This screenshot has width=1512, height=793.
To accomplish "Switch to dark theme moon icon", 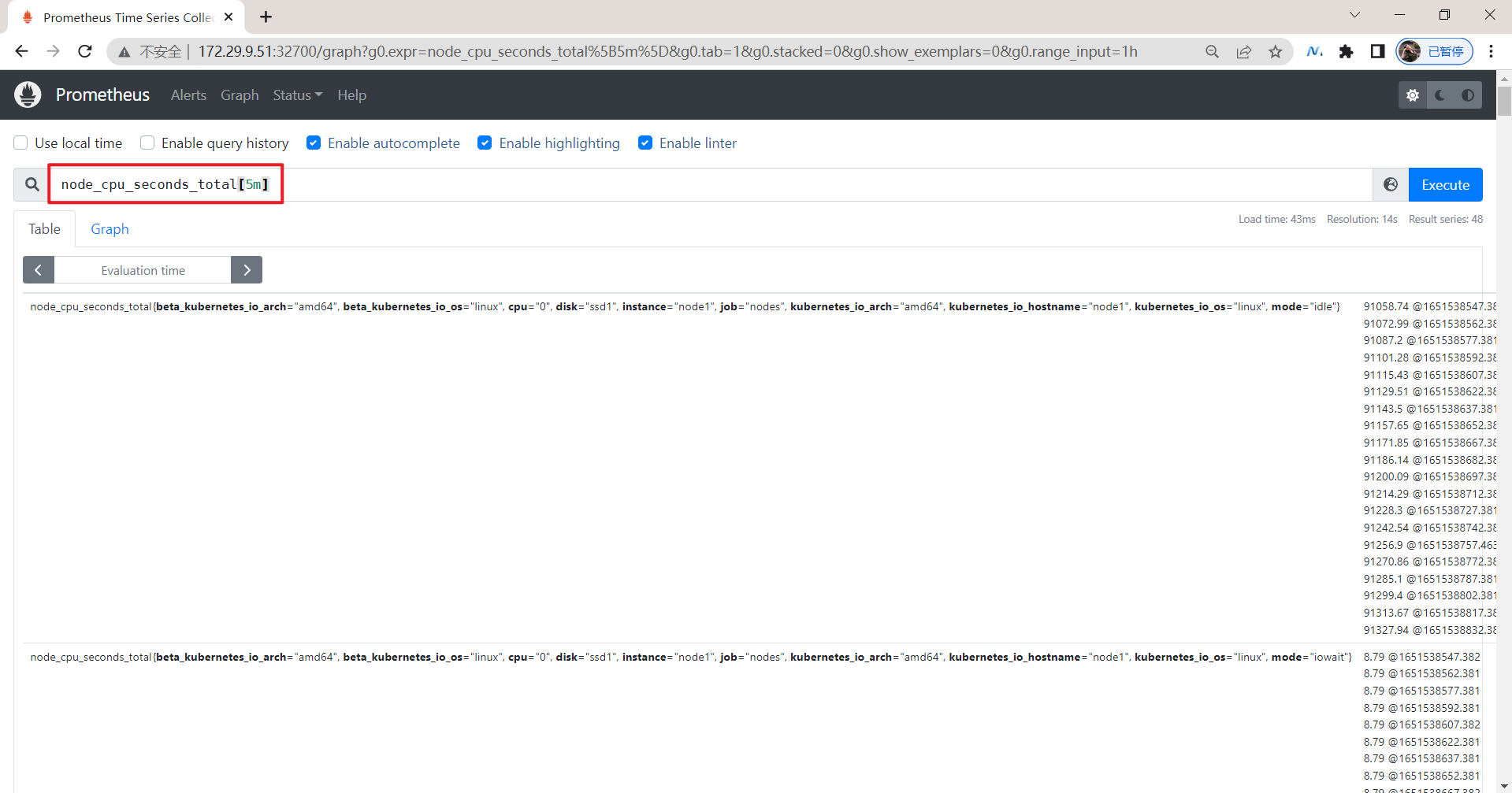I will (1440, 95).
